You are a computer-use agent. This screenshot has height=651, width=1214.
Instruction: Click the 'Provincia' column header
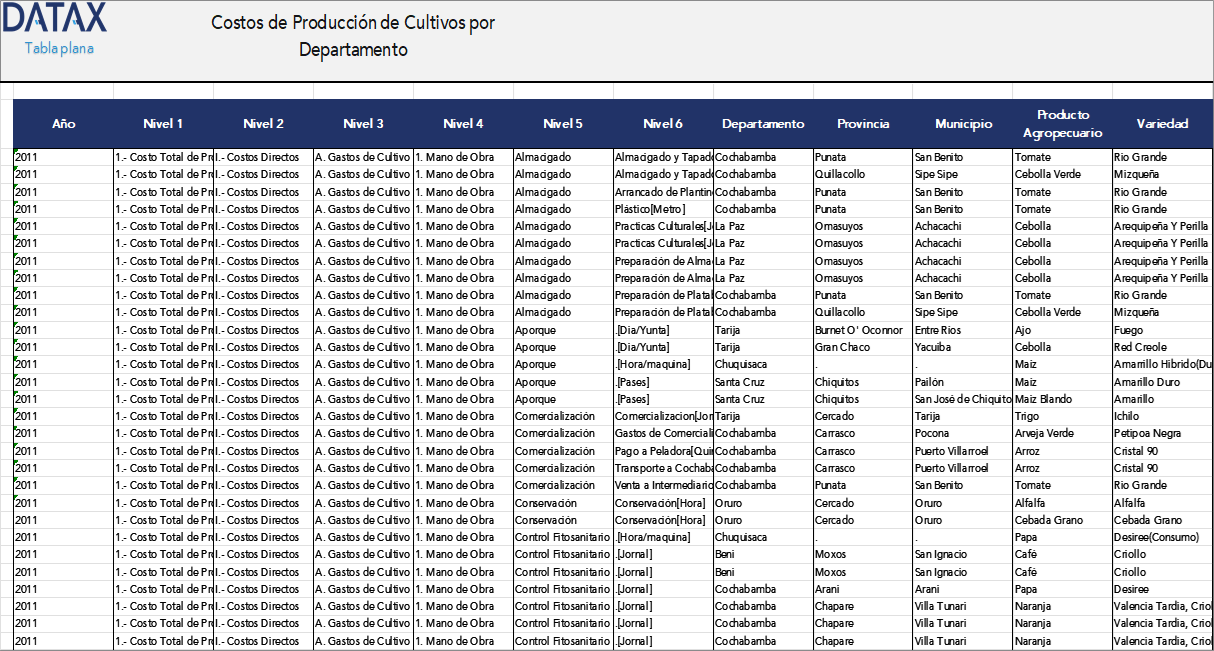(863, 123)
